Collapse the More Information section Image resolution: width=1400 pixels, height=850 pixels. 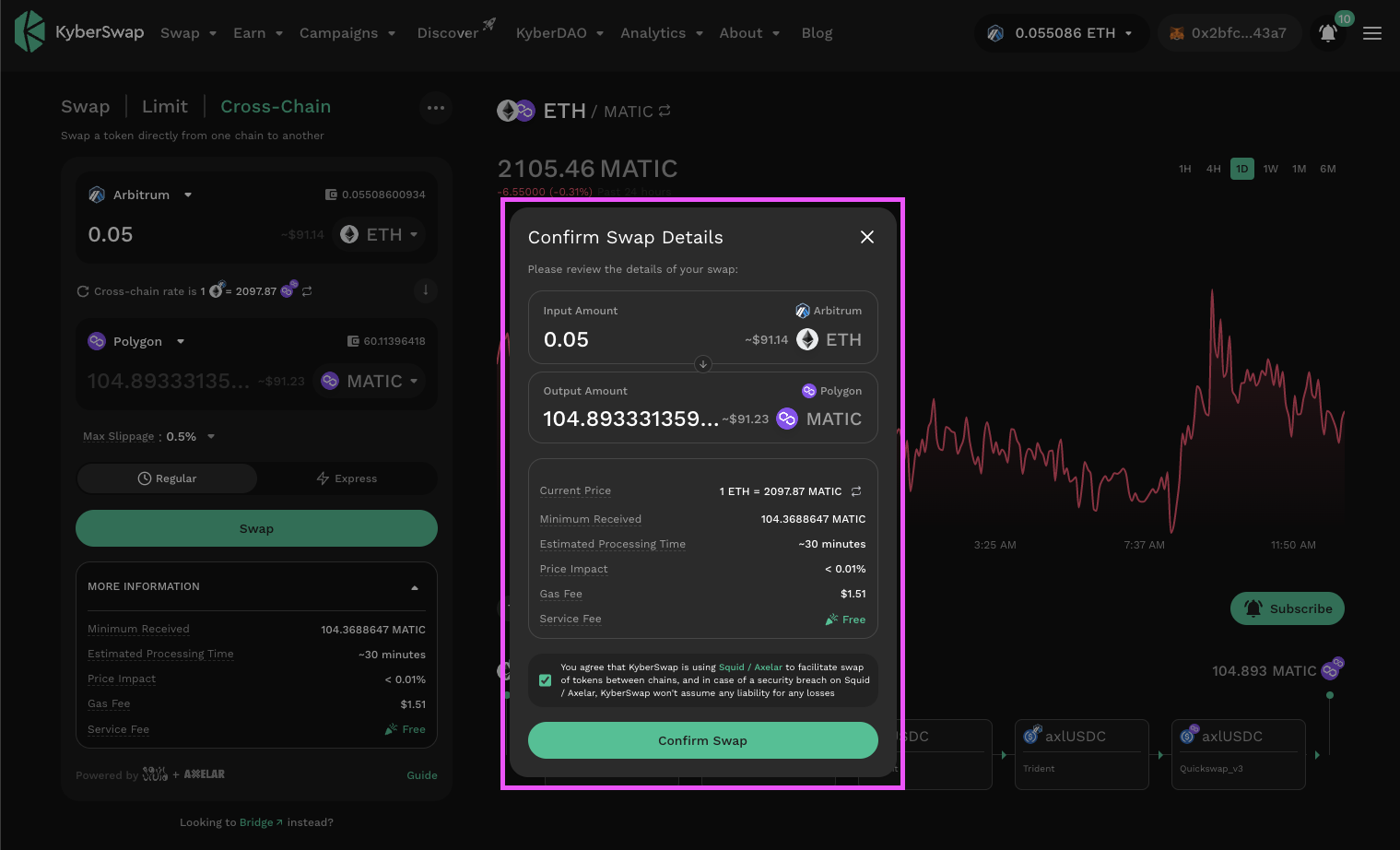coord(414,587)
